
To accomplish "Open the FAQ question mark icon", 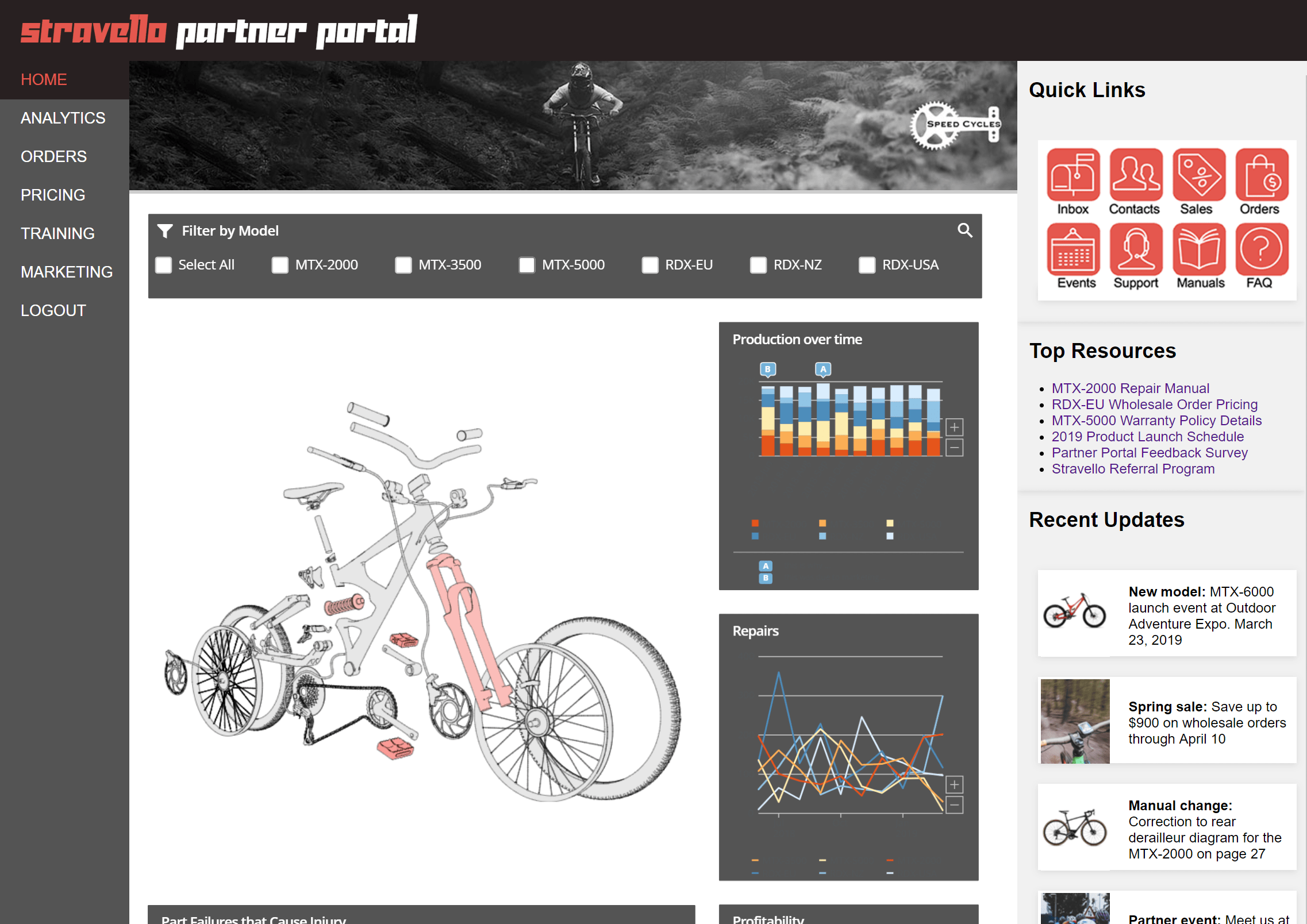I will pos(1262,249).
